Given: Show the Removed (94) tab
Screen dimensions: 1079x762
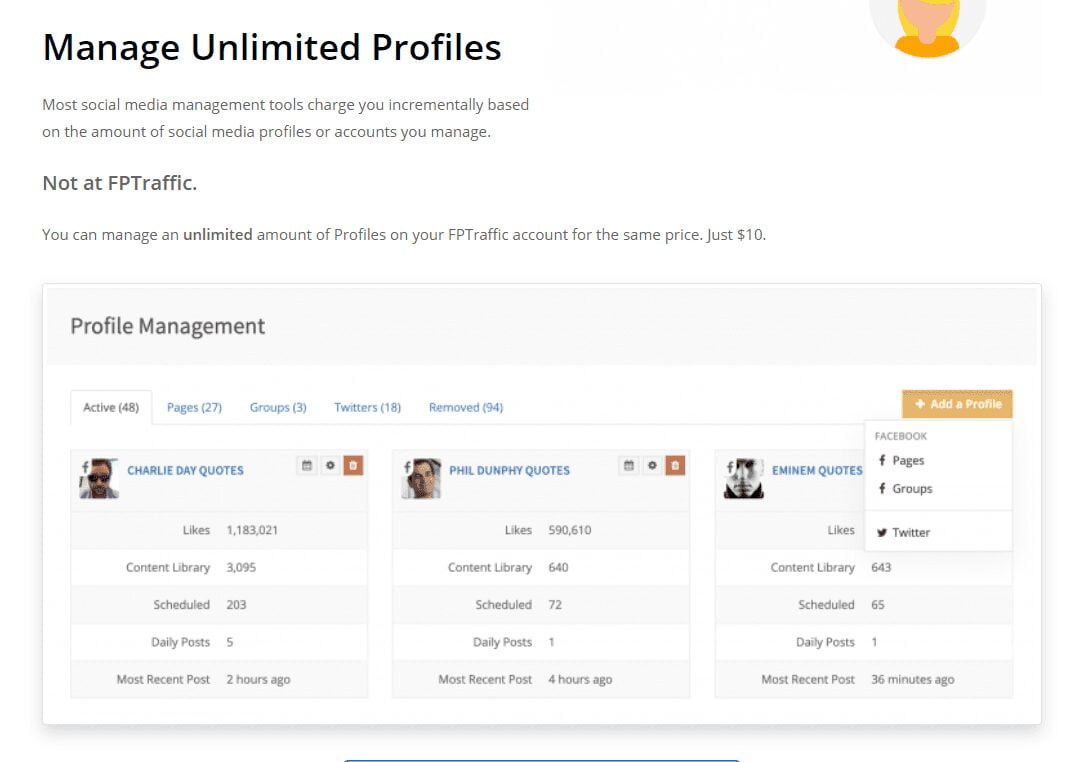Looking at the screenshot, I should click(x=466, y=408).
